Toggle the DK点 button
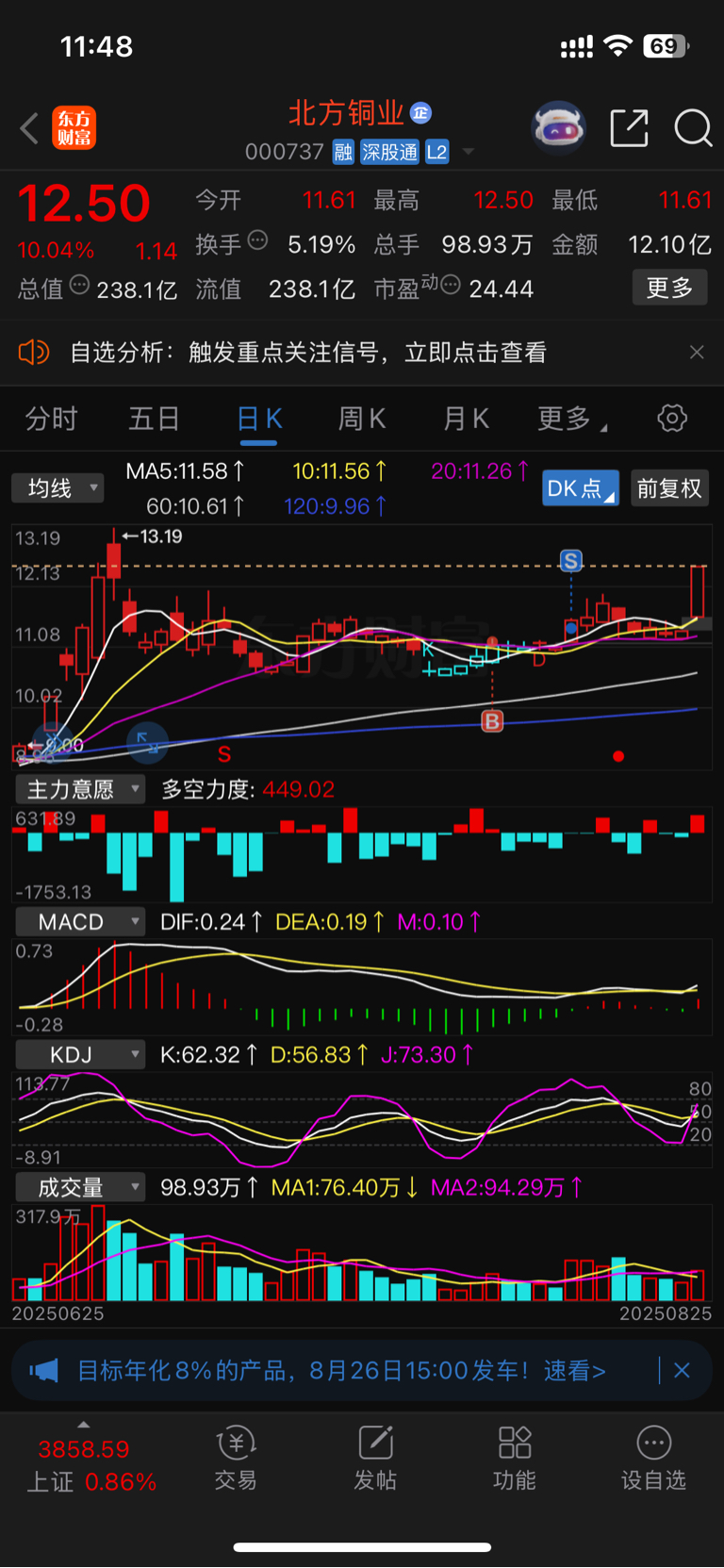724x1568 pixels. click(x=581, y=488)
